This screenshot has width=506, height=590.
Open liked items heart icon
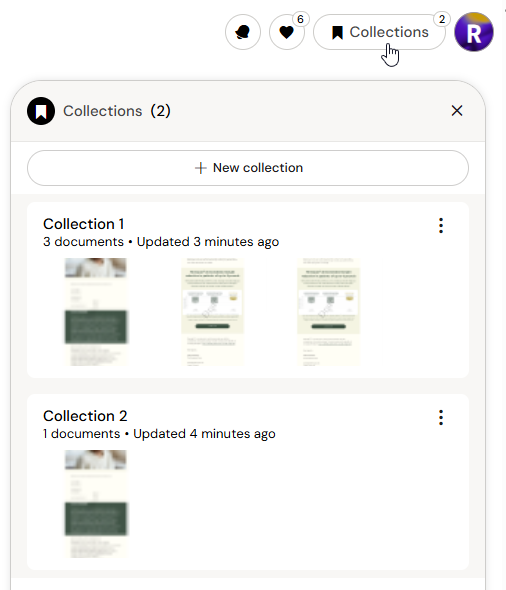click(x=287, y=32)
